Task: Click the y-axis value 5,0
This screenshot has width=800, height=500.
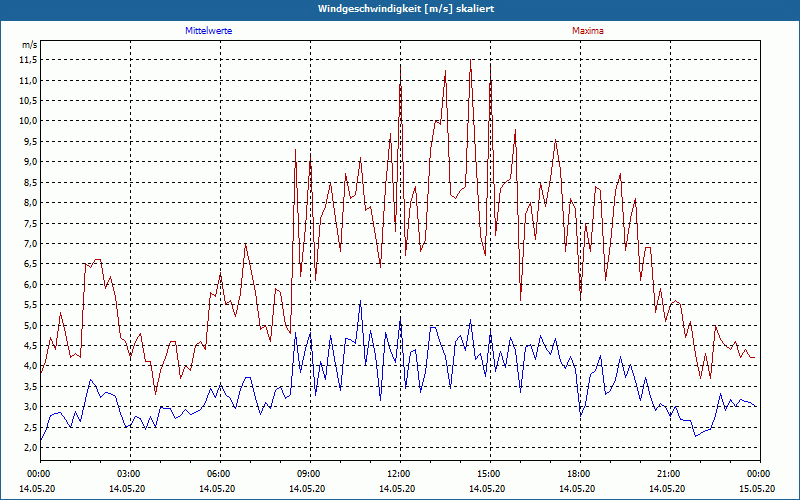Action: tap(31, 325)
